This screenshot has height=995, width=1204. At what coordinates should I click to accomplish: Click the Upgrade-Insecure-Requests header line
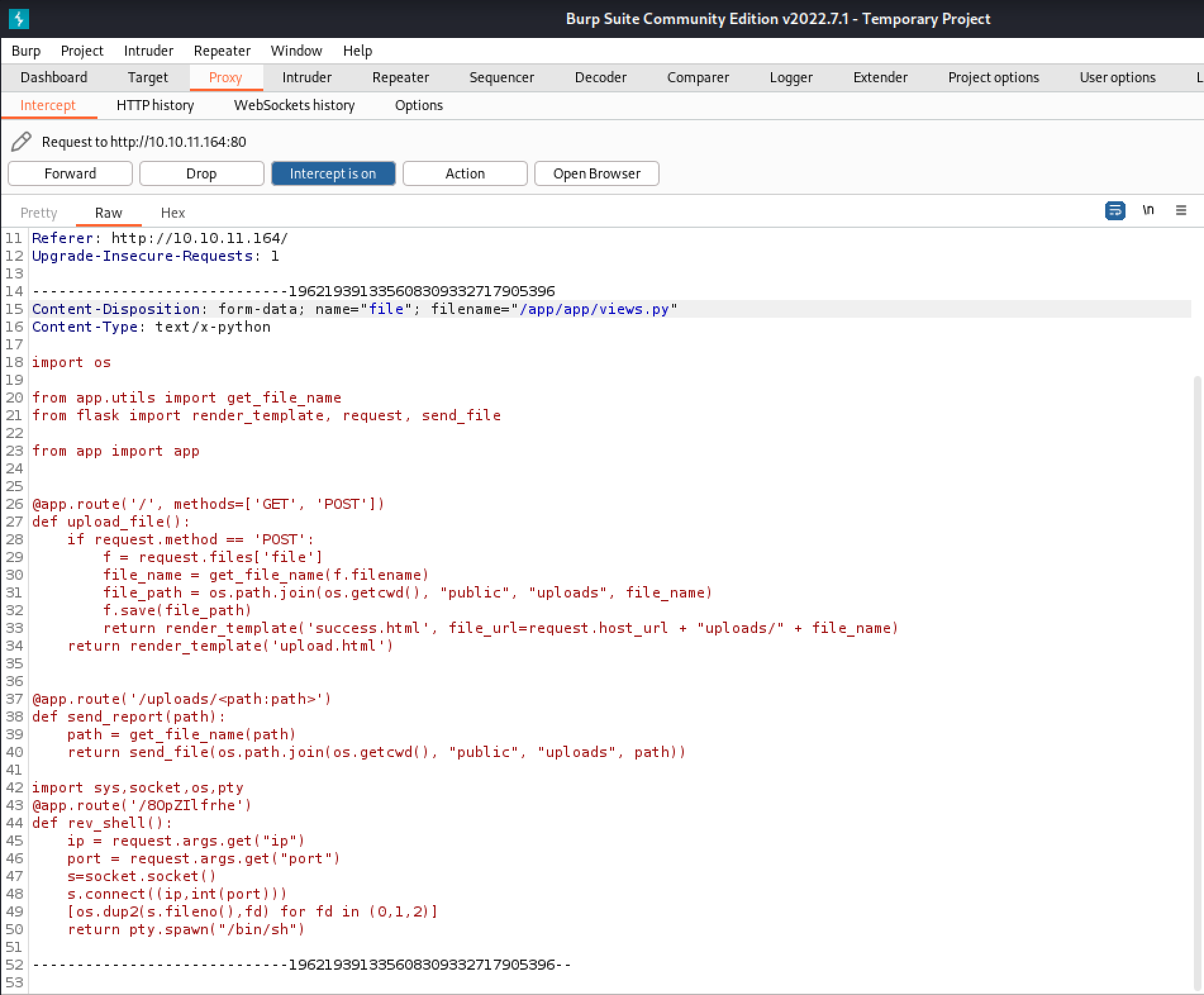tap(156, 256)
